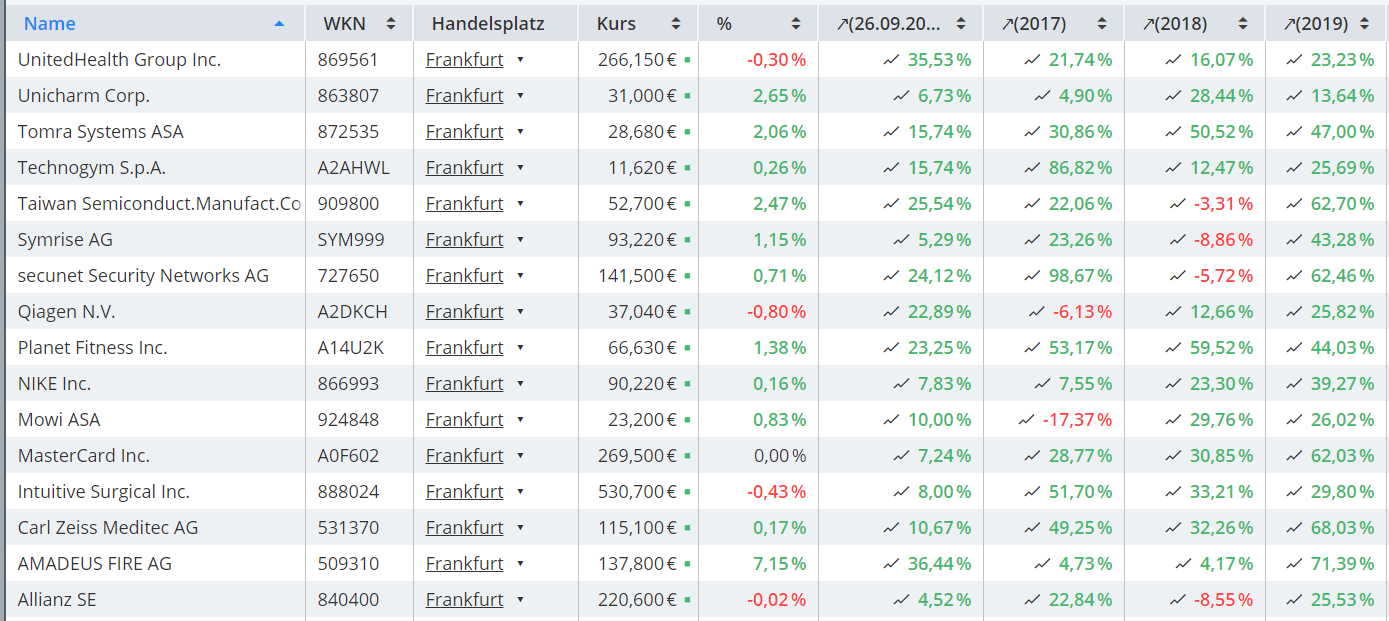Sort by the Handelsplatz column header
The width and height of the screenshot is (1389, 621).
click(479, 24)
